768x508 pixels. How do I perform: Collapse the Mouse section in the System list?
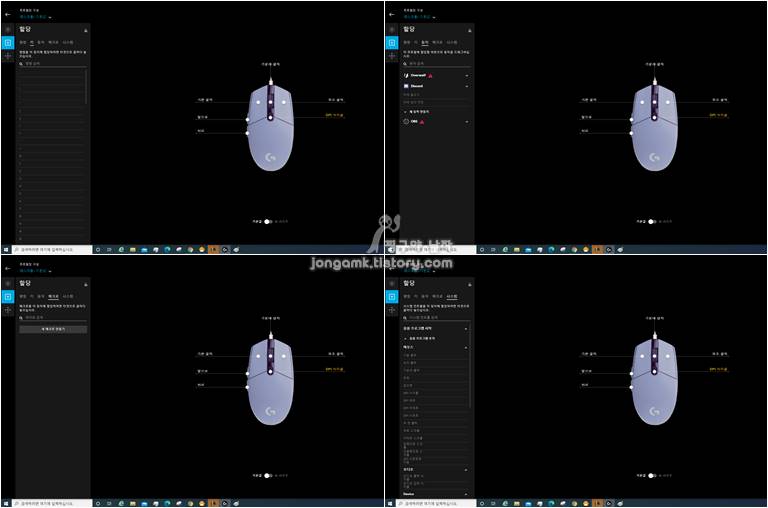[x=465, y=347]
